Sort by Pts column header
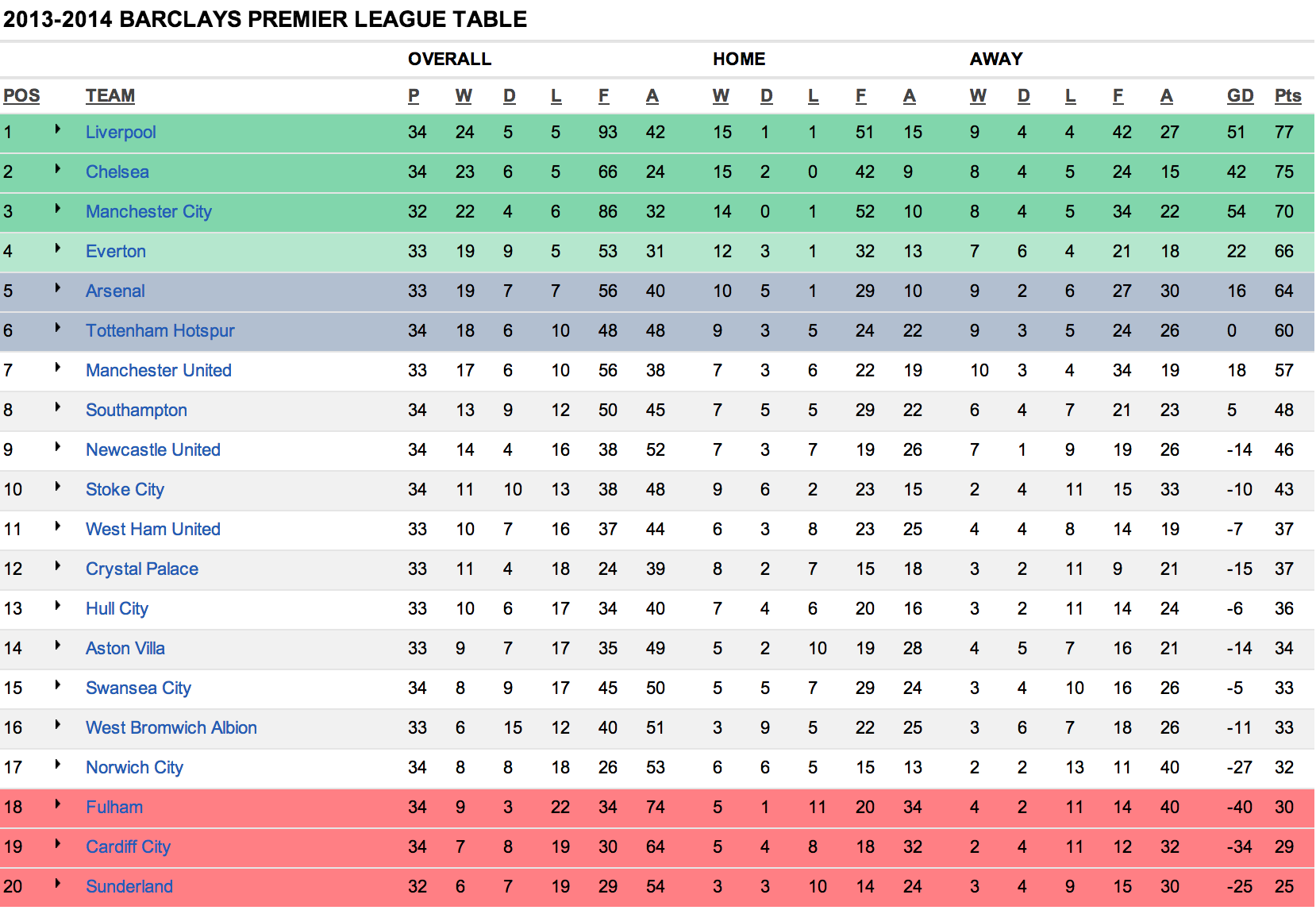1316x910 pixels. tap(1287, 96)
